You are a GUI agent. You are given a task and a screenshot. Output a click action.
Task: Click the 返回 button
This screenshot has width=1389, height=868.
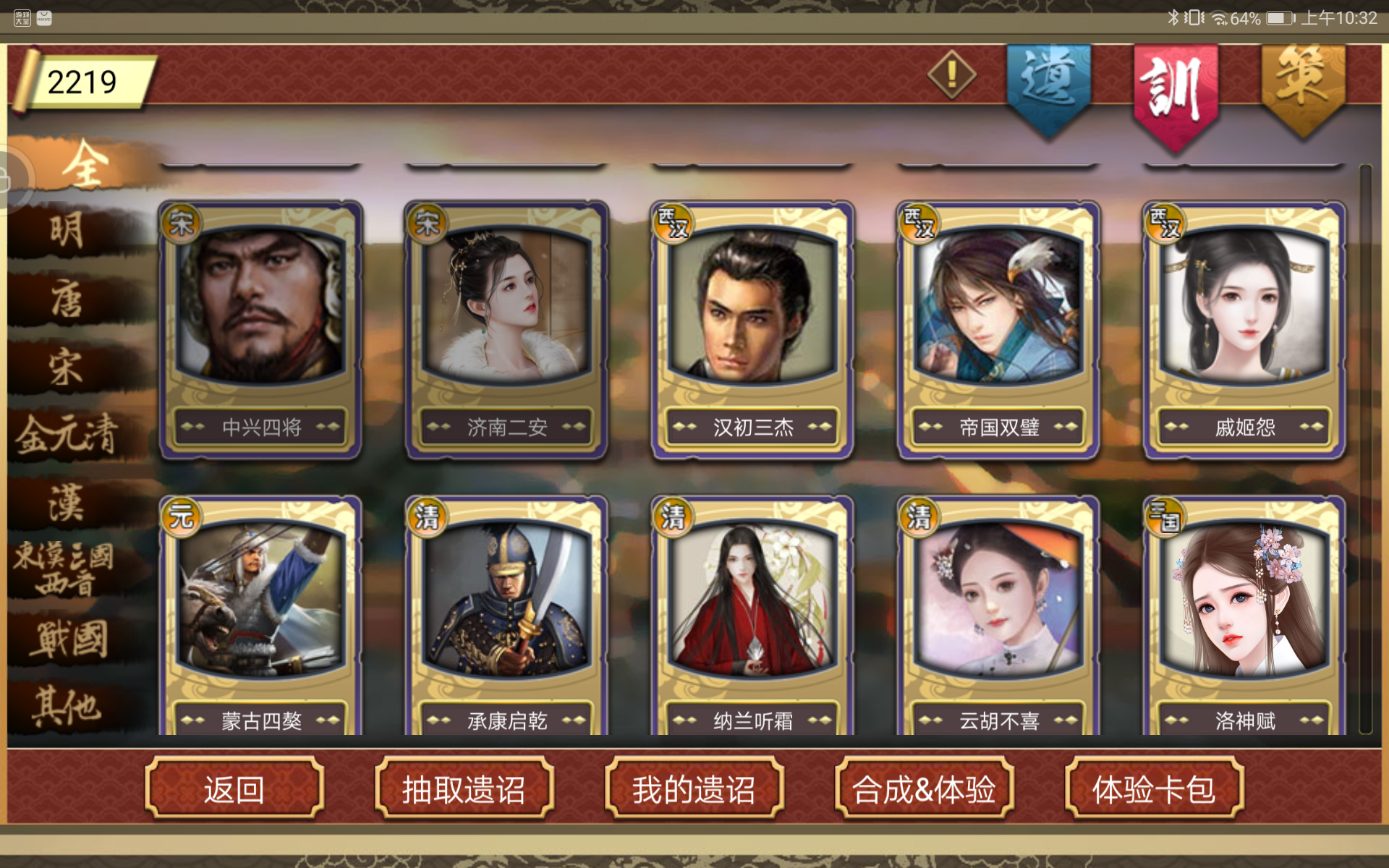234,788
